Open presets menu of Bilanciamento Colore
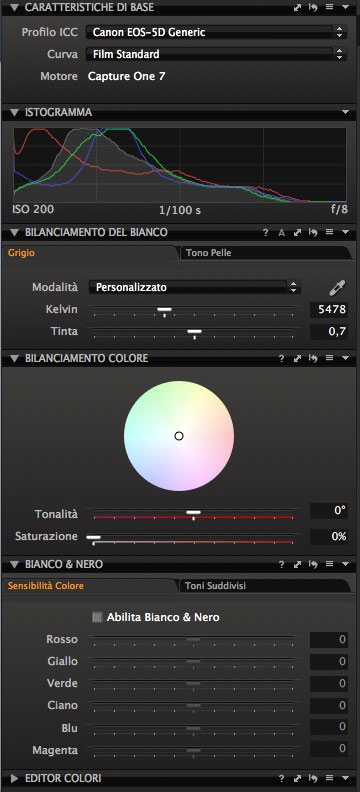The image size is (360, 792). 329,358
